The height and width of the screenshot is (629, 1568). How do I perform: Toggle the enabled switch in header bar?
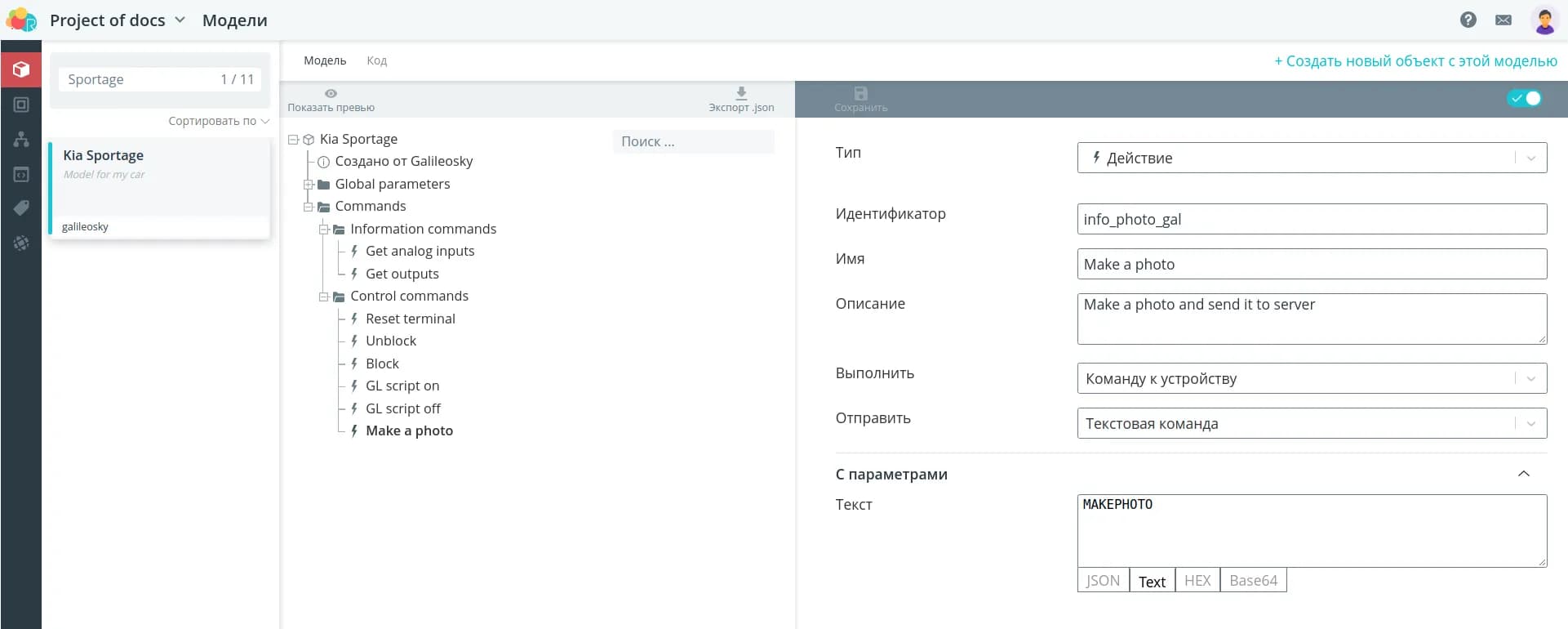1524,98
